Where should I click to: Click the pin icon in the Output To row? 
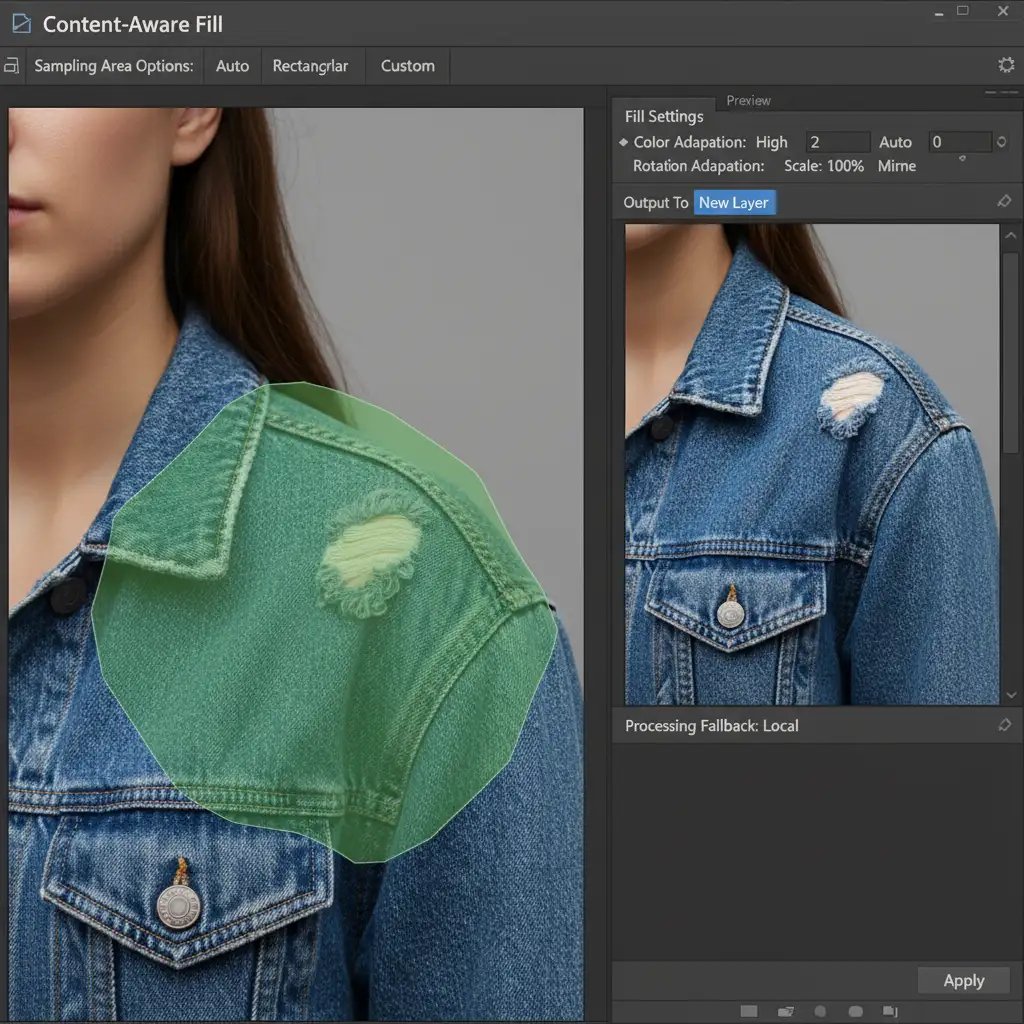point(1004,202)
